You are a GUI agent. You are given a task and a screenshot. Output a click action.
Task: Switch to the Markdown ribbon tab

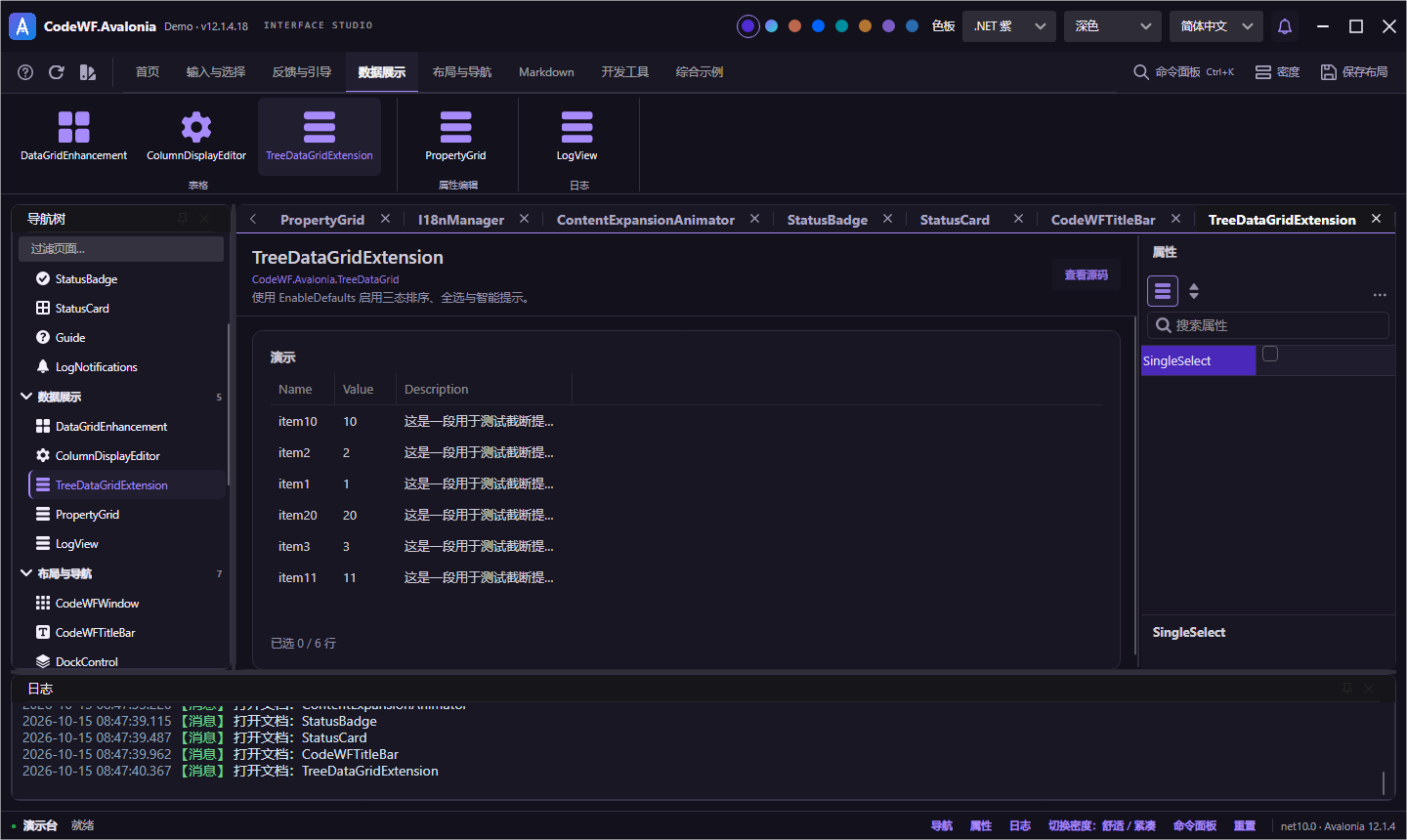(x=546, y=72)
